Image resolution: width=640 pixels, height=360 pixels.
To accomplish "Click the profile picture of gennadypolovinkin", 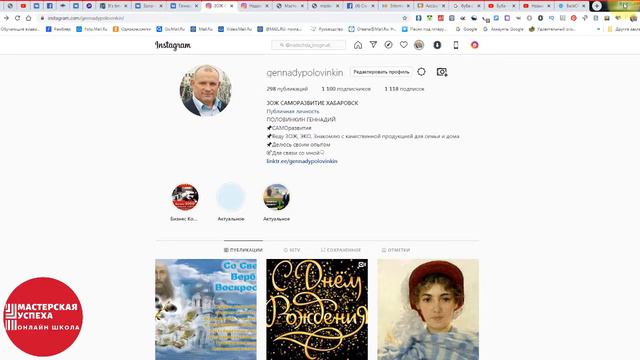I will tap(206, 91).
